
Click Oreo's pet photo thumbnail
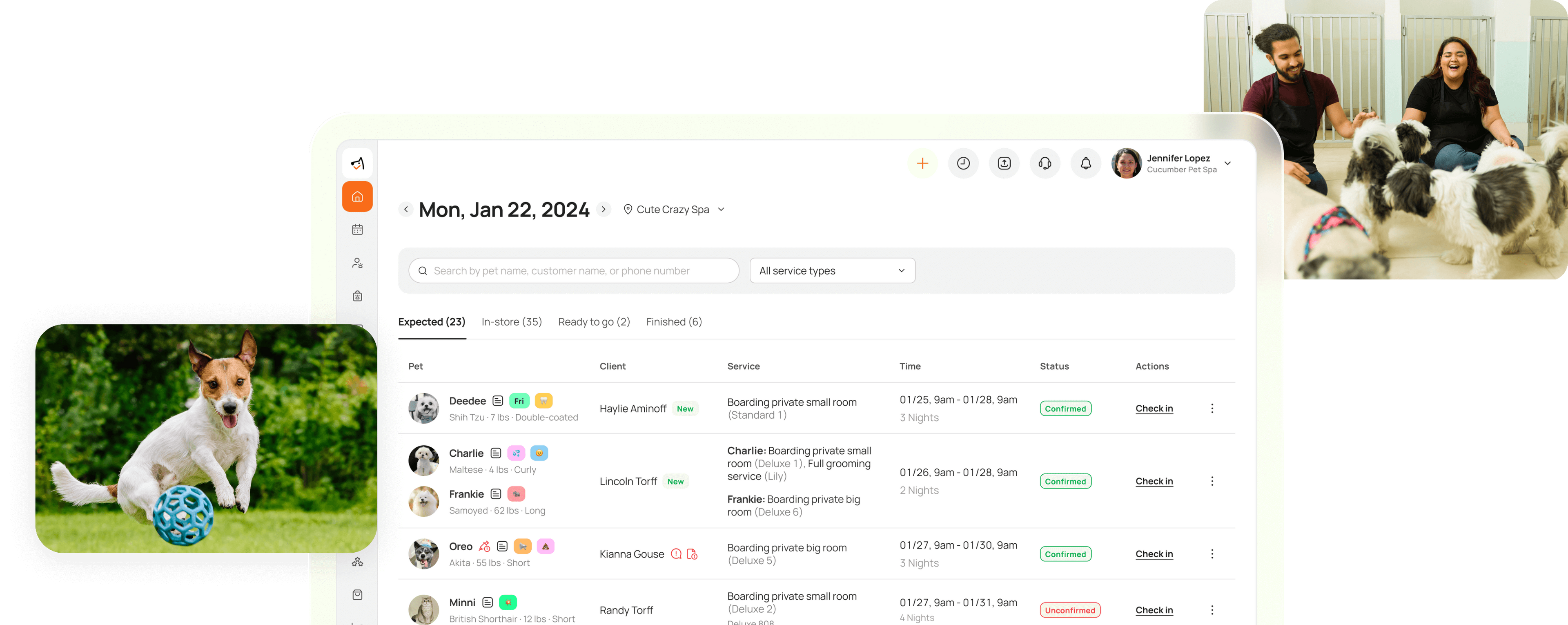[423, 554]
